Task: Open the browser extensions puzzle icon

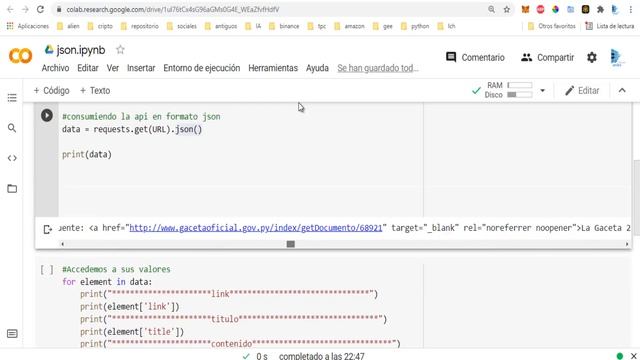Action: 600,9
